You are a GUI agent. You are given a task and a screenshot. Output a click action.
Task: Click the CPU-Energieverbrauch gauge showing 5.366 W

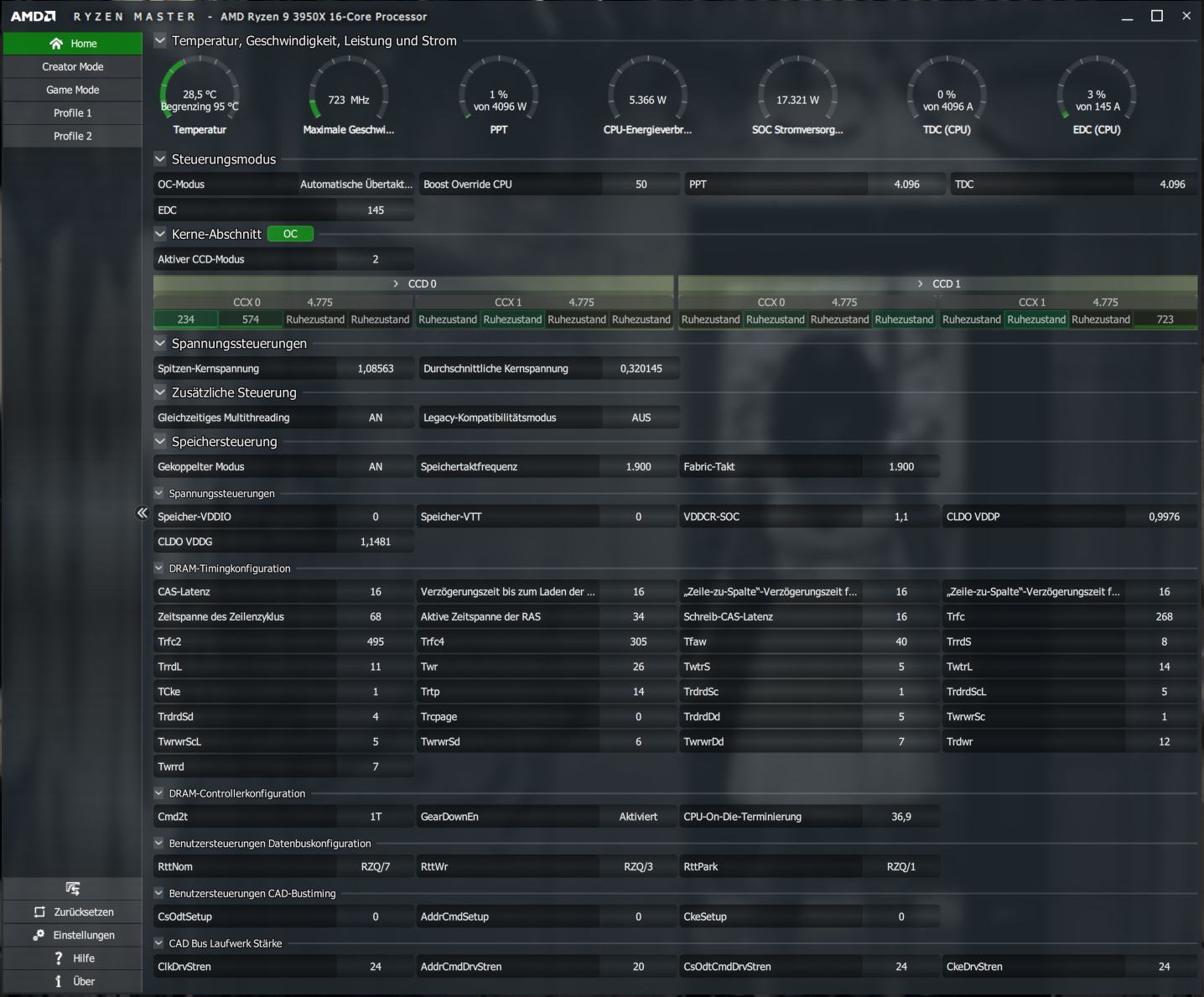648,96
